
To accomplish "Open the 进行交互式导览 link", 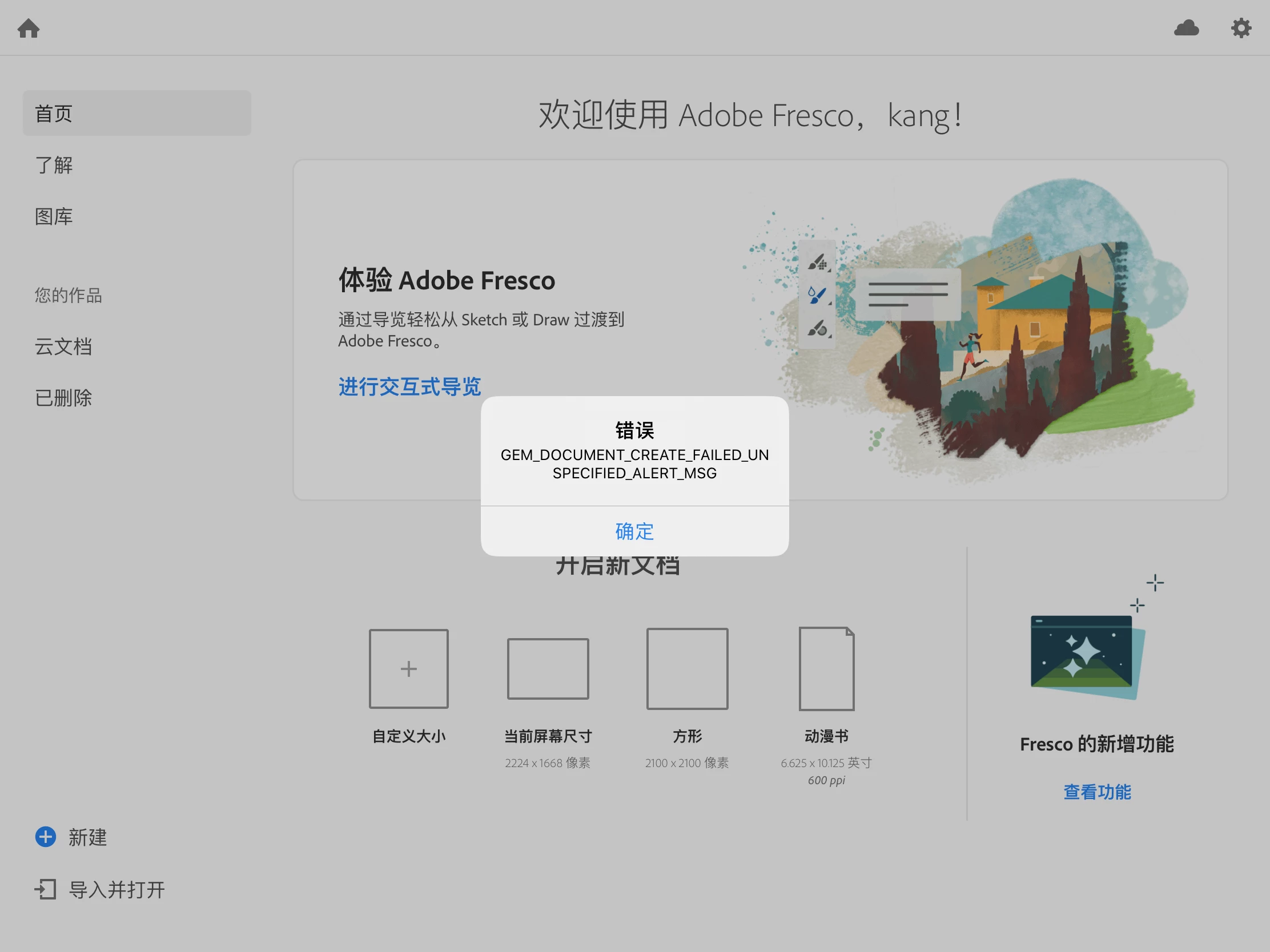I will 409,386.
